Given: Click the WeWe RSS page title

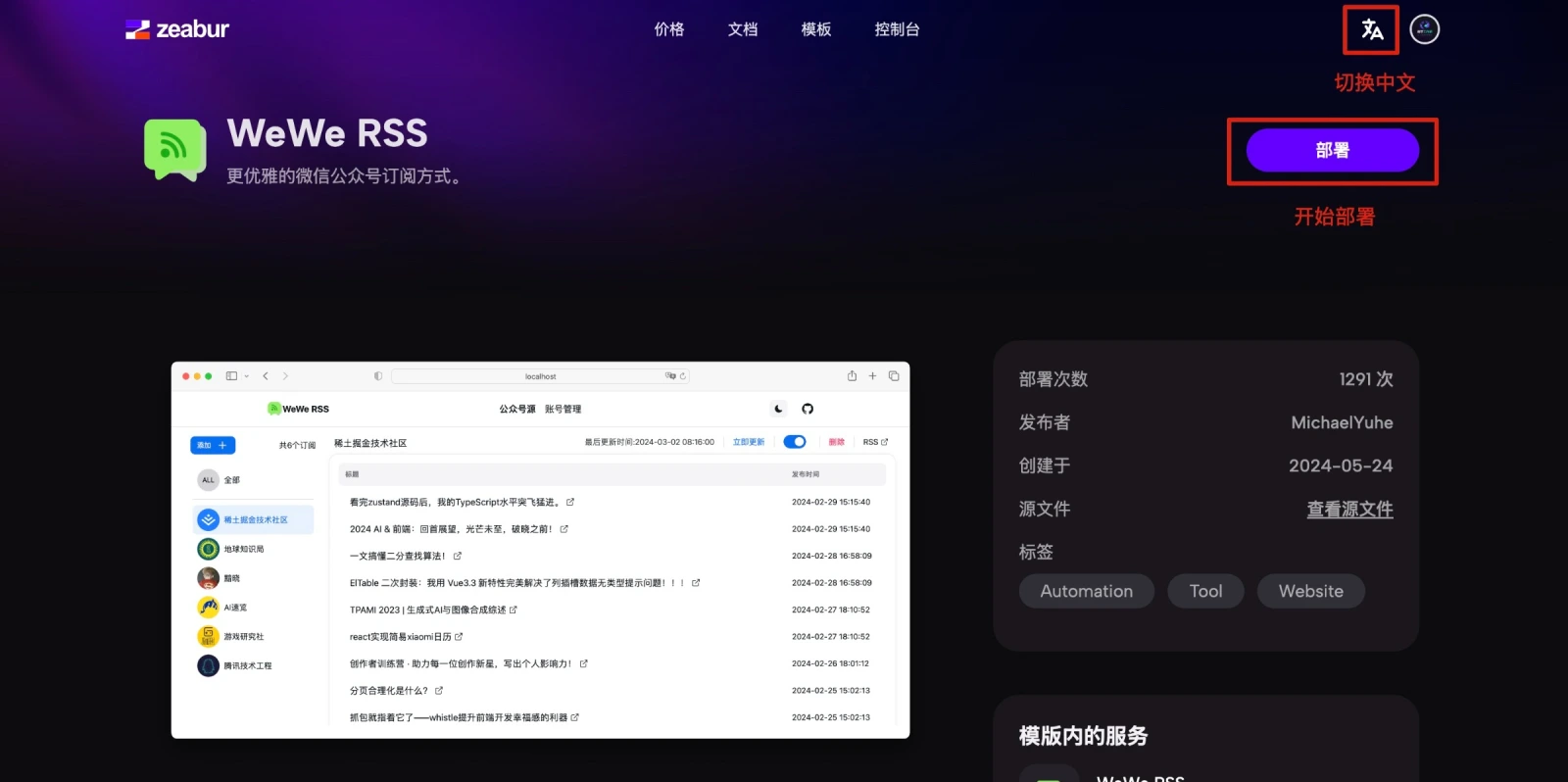Looking at the screenshot, I should point(327,133).
